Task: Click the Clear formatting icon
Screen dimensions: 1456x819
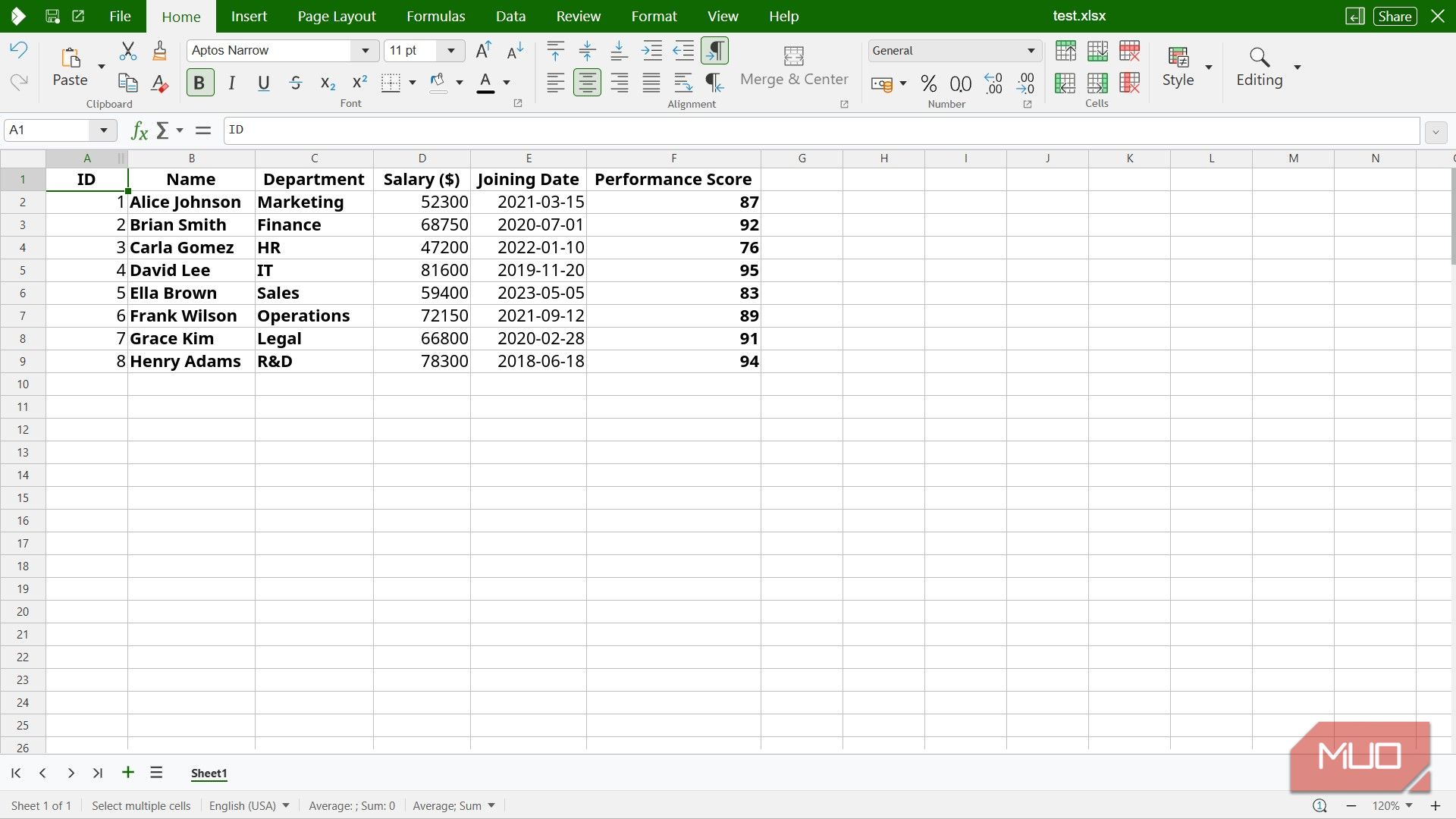Action: (159, 82)
